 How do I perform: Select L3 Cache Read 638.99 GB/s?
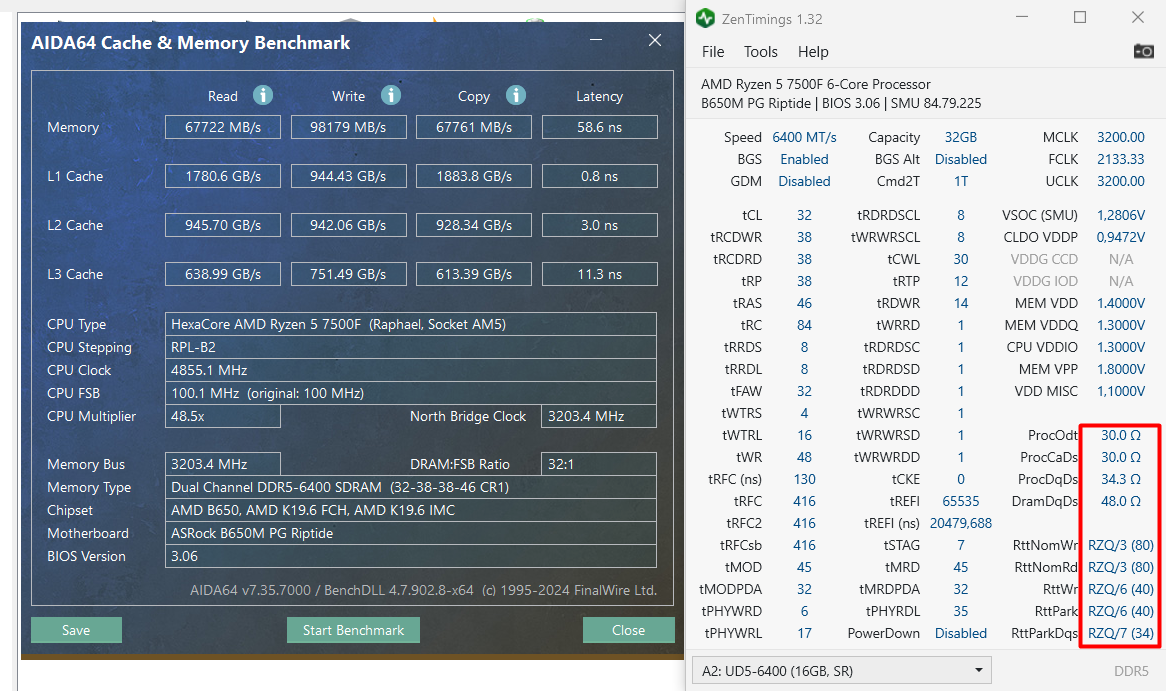pyautogui.click(x=223, y=274)
